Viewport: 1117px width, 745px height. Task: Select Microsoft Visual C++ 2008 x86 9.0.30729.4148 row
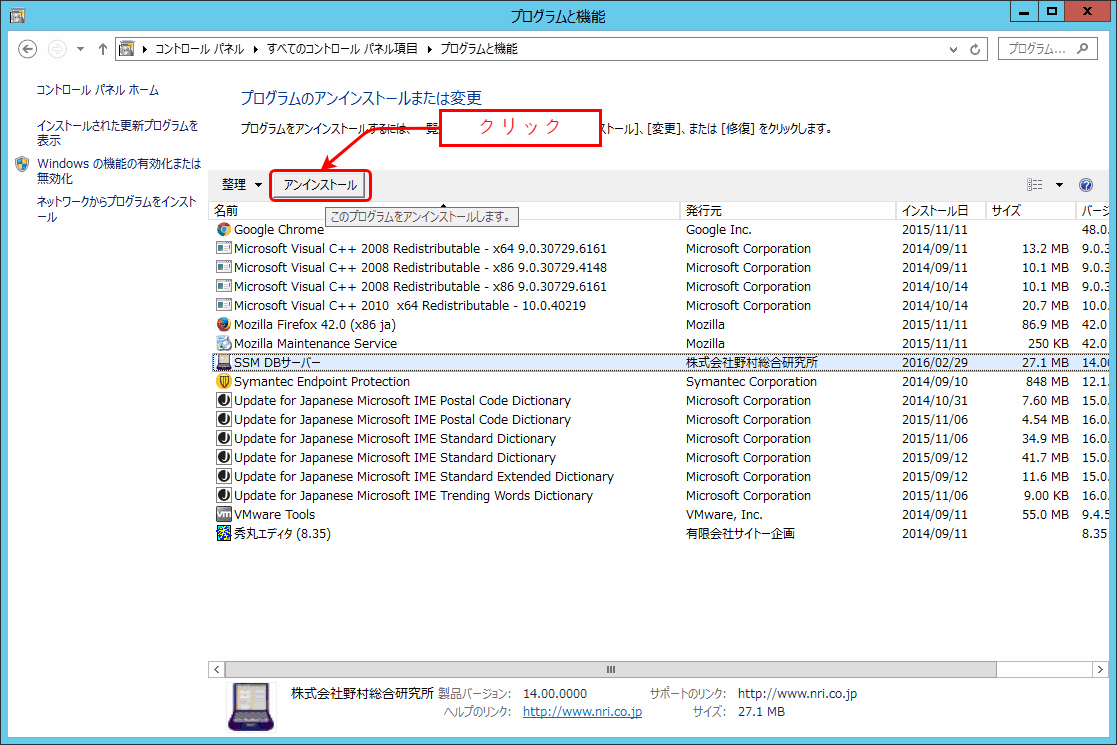[x=660, y=268]
